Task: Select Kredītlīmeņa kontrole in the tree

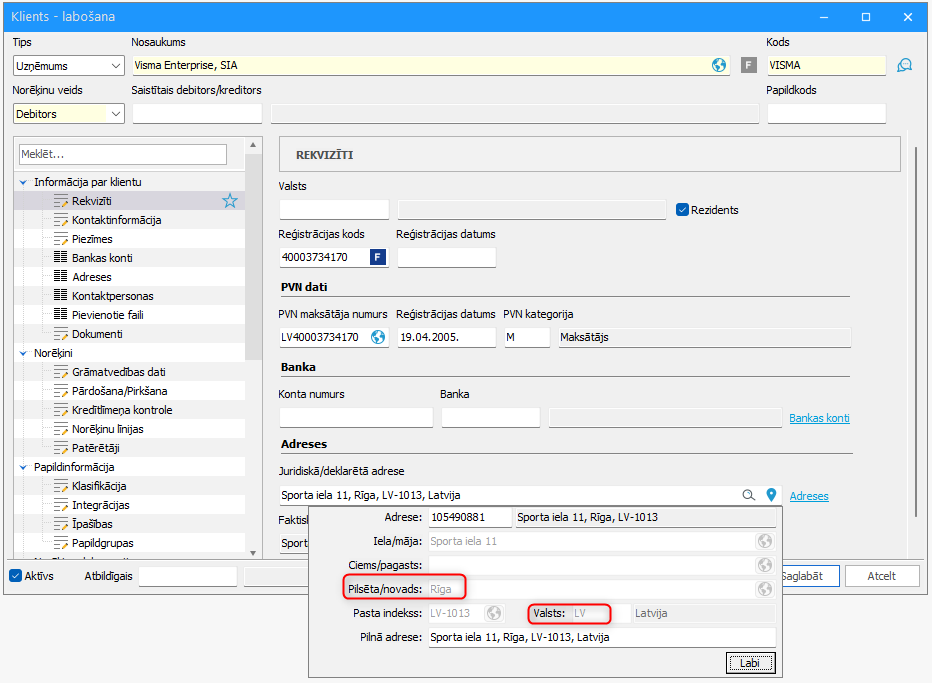Action: pyautogui.click(x=122, y=410)
